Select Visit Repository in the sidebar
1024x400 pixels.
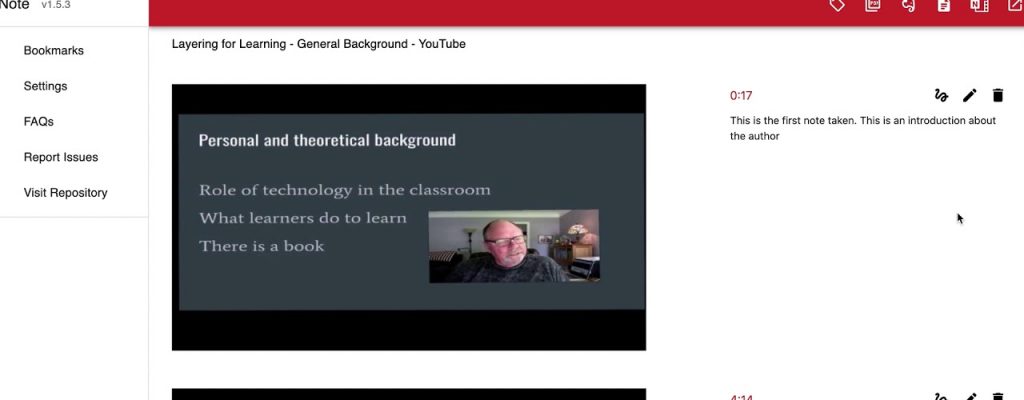click(65, 192)
